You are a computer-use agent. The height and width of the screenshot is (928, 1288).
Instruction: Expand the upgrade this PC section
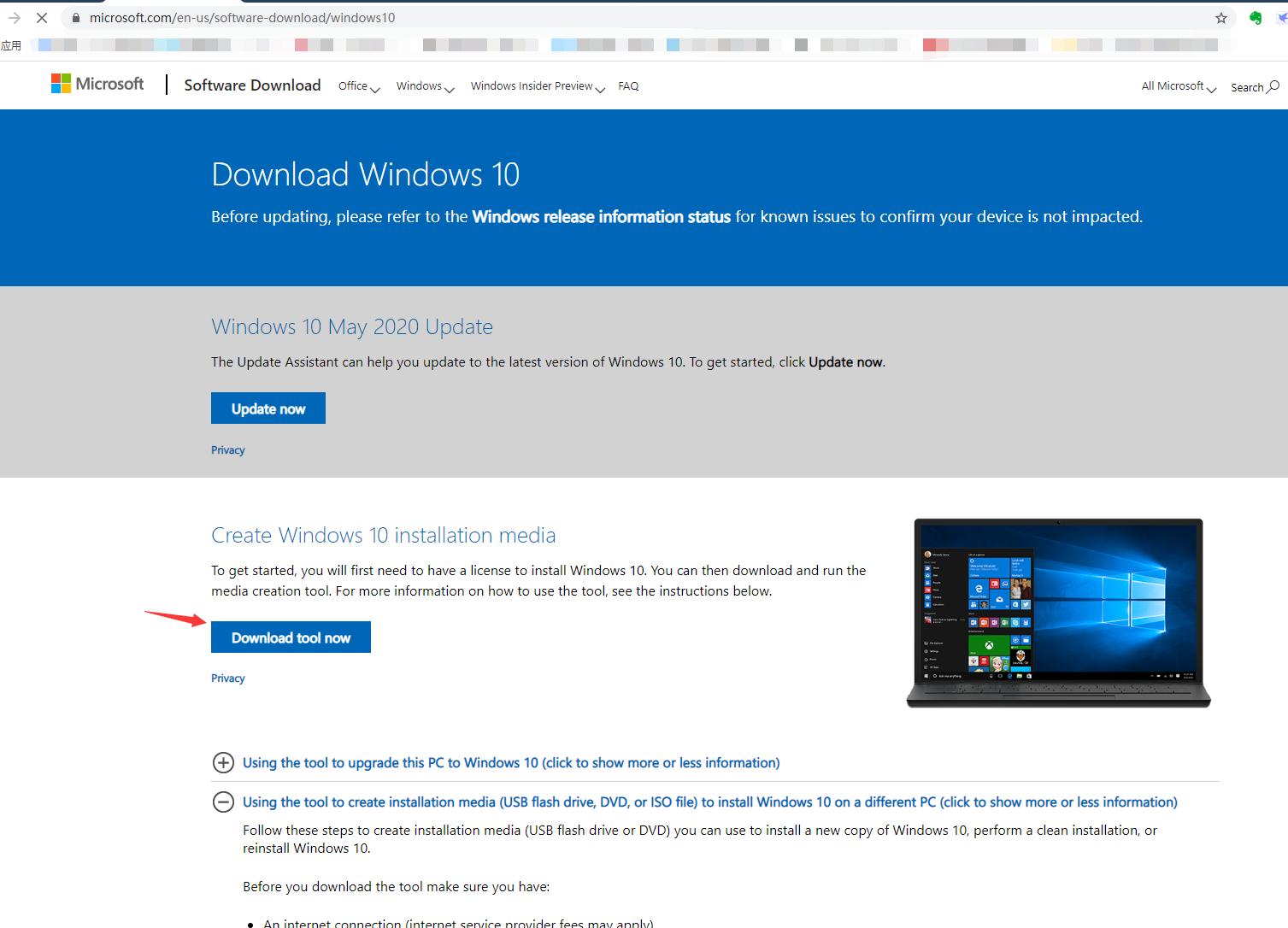(x=223, y=762)
